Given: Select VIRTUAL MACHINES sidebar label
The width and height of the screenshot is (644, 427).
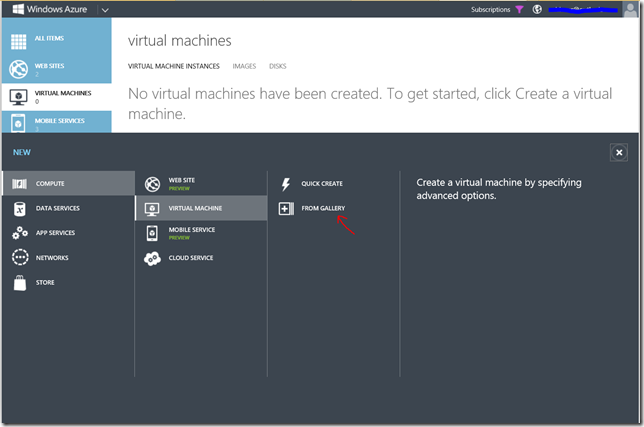Looking at the screenshot, I should pos(63,93).
